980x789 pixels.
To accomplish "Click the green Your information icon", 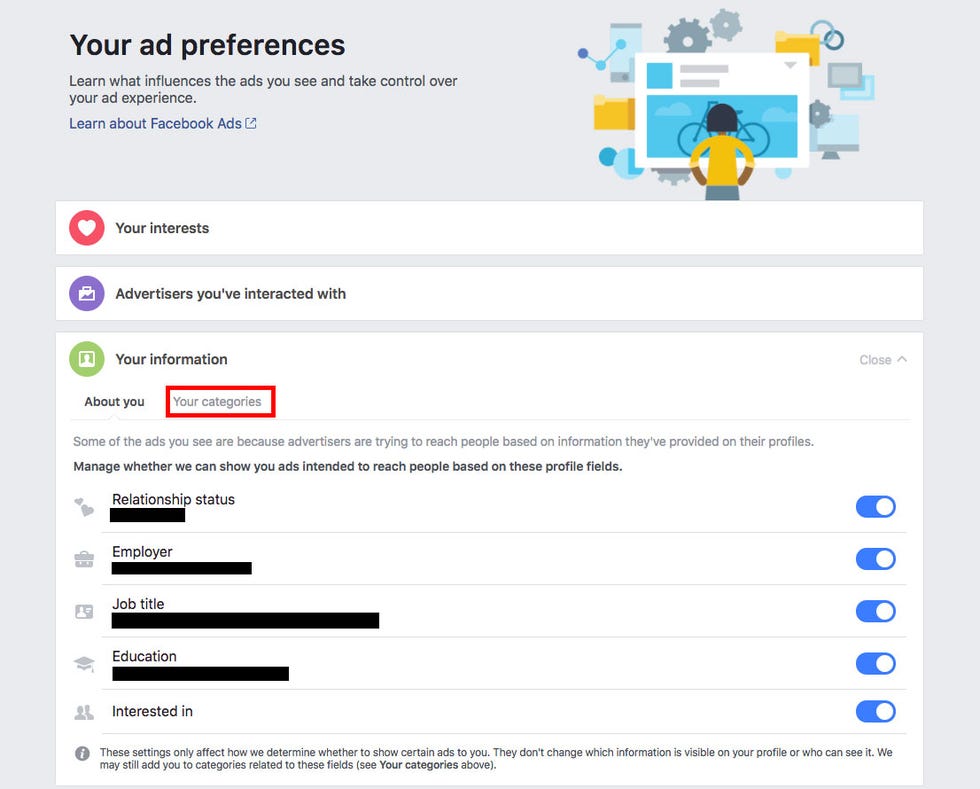I will 87,359.
